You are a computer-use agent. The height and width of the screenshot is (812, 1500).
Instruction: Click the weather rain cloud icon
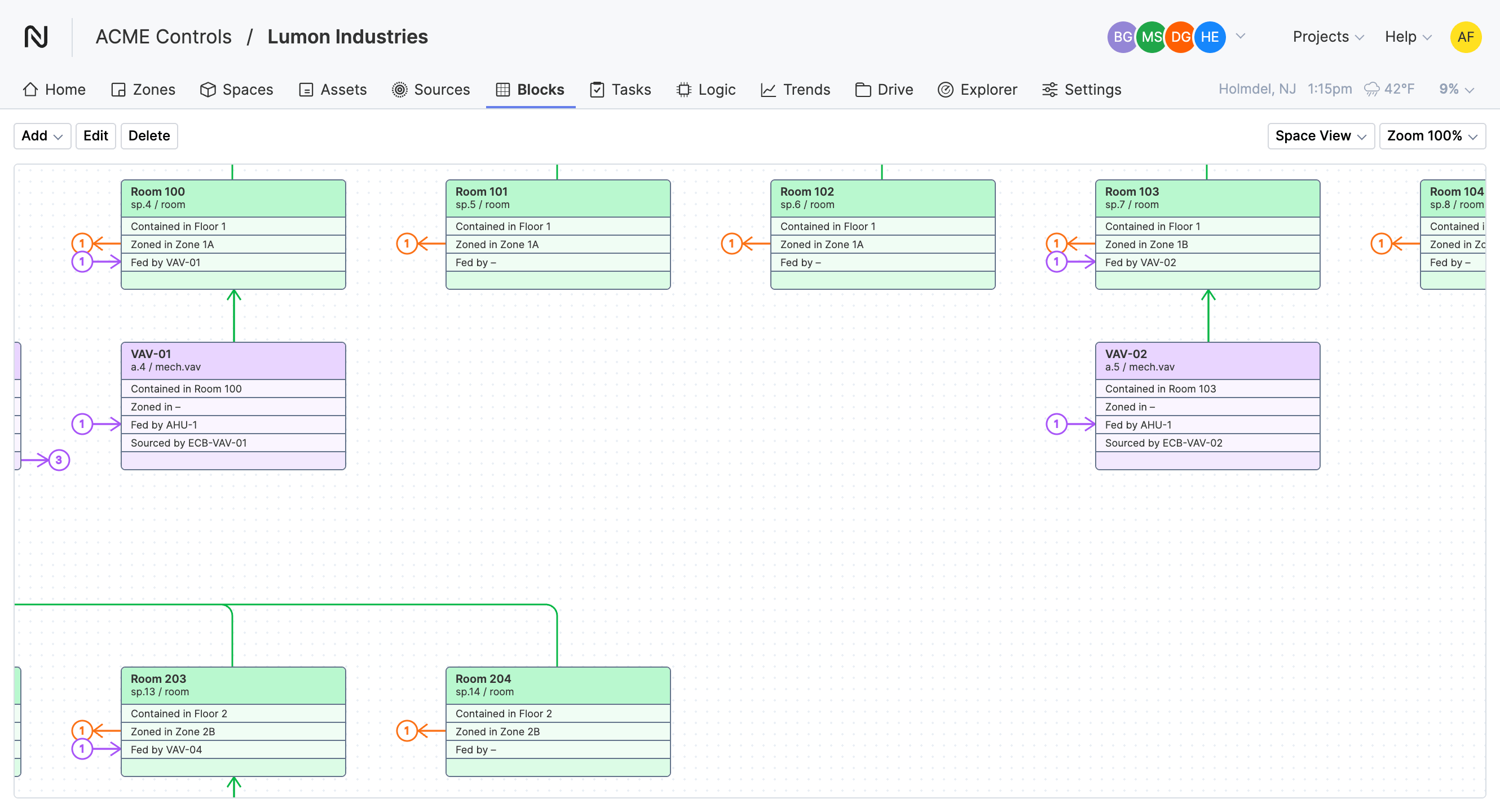coord(1372,89)
